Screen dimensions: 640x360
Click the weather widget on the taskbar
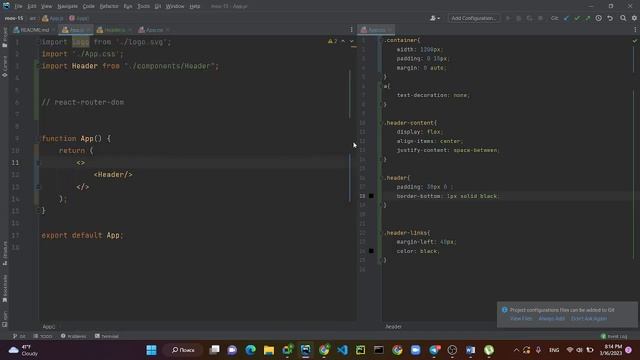(23, 350)
